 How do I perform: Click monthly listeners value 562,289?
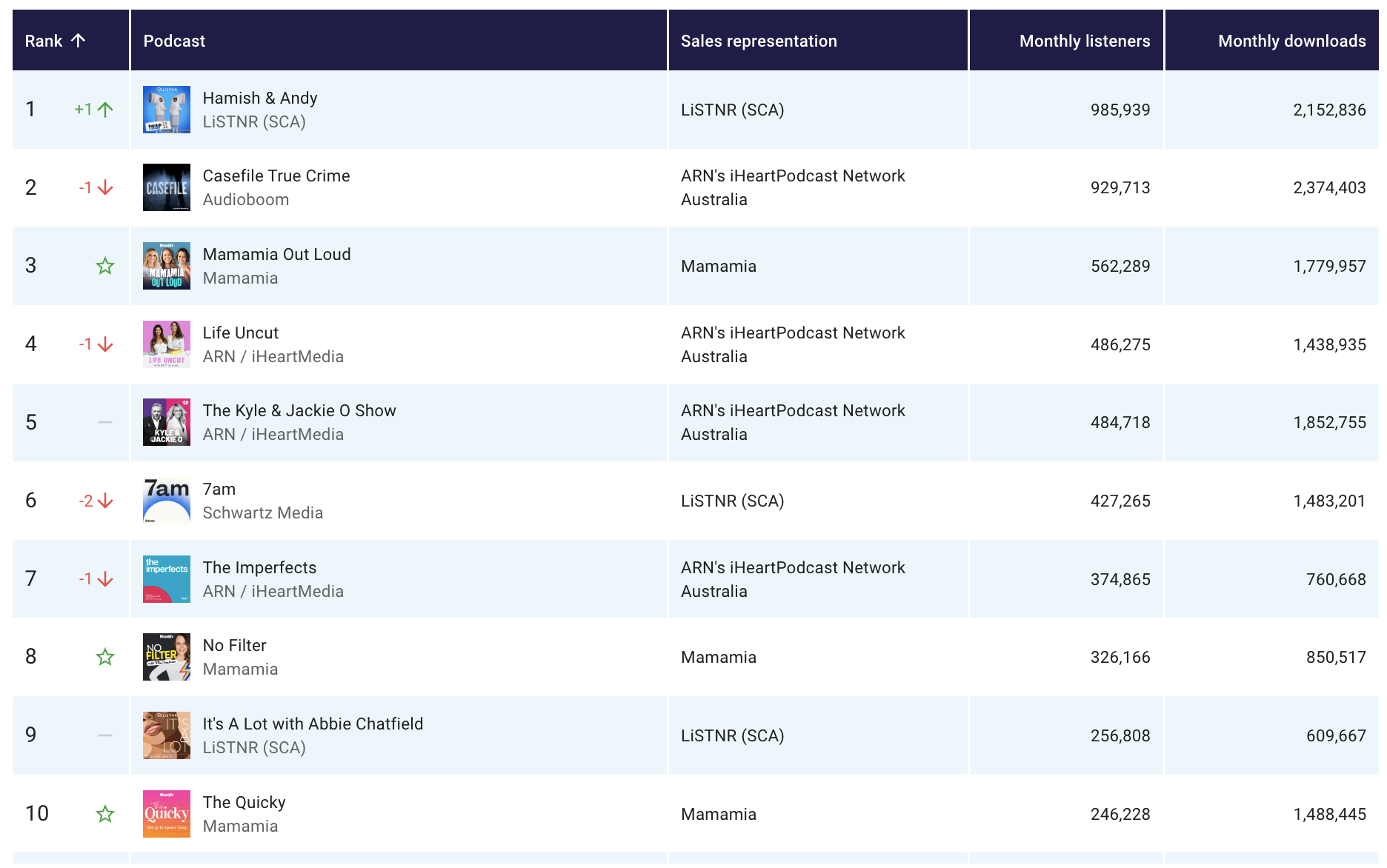tap(1120, 266)
